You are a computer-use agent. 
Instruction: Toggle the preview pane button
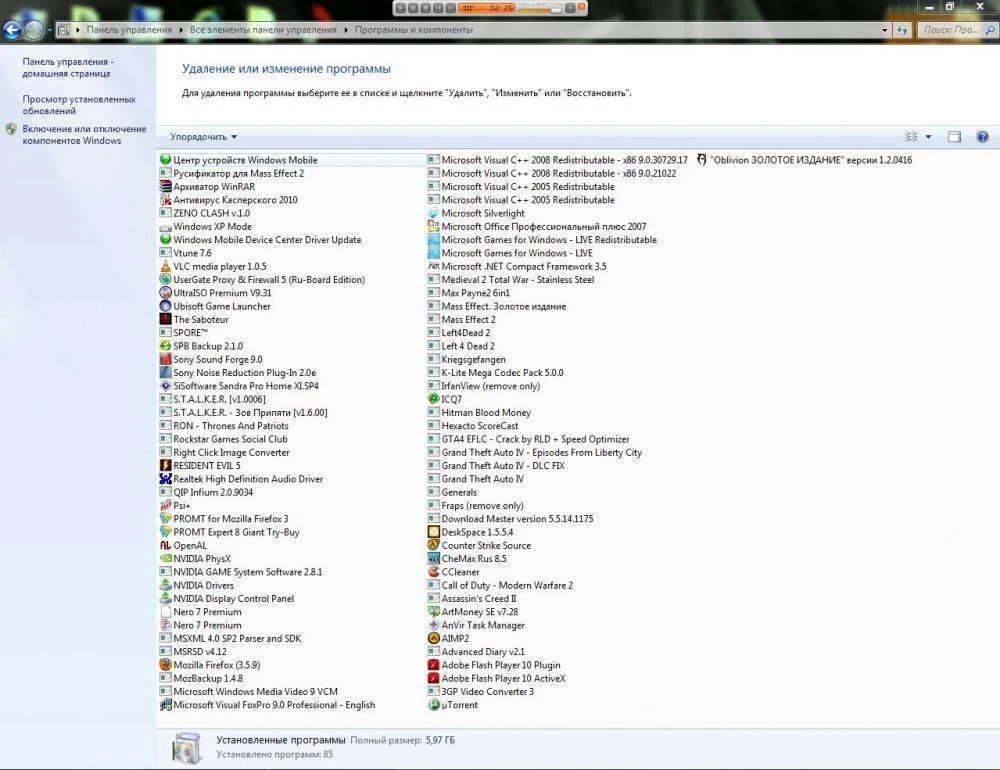point(954,137)
